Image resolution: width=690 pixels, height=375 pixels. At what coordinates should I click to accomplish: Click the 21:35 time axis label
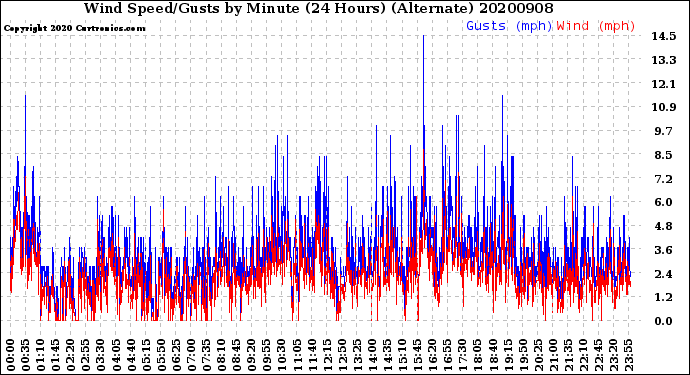tap(568, 355)
